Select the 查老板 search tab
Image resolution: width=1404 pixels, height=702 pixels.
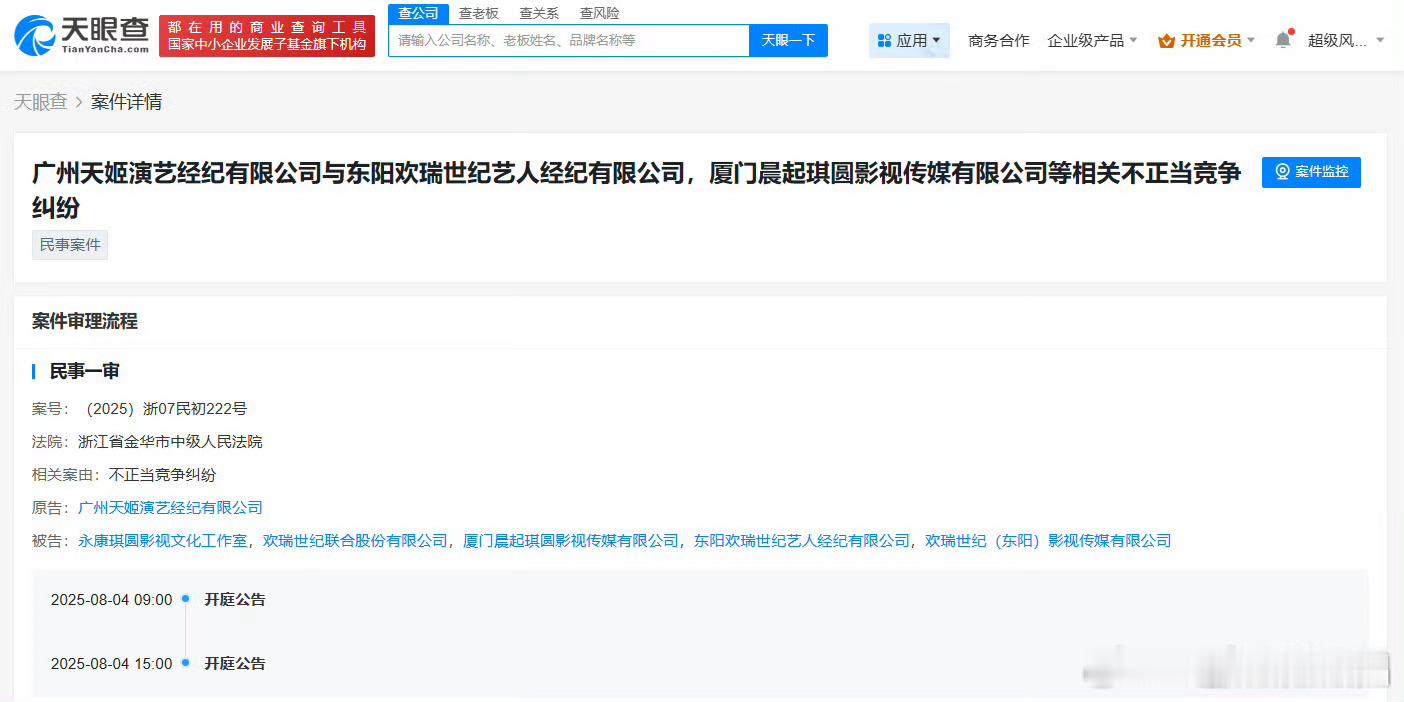click(479, 13)
